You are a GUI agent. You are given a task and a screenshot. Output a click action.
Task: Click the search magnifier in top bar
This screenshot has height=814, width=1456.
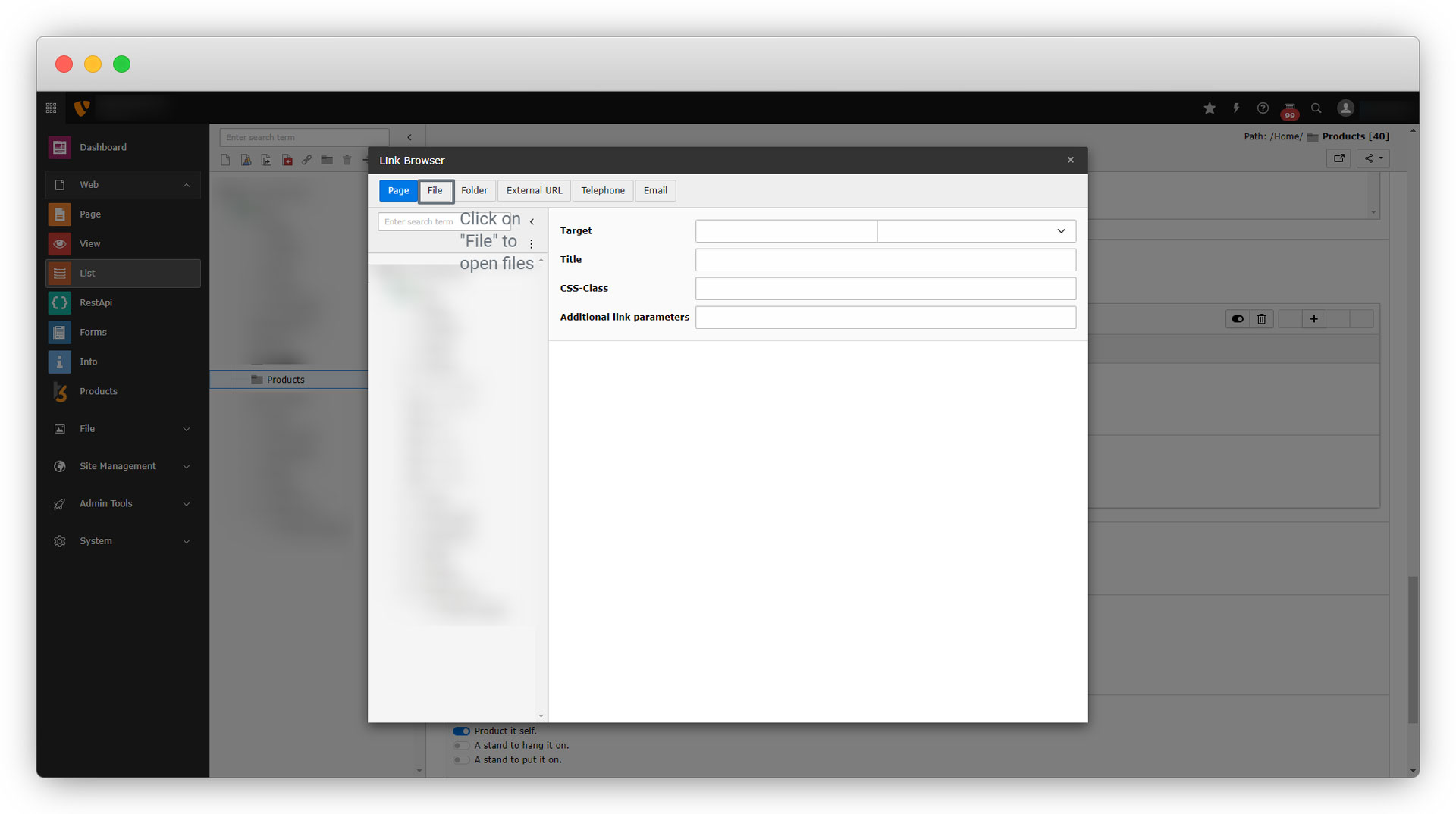pos(1316,108)
